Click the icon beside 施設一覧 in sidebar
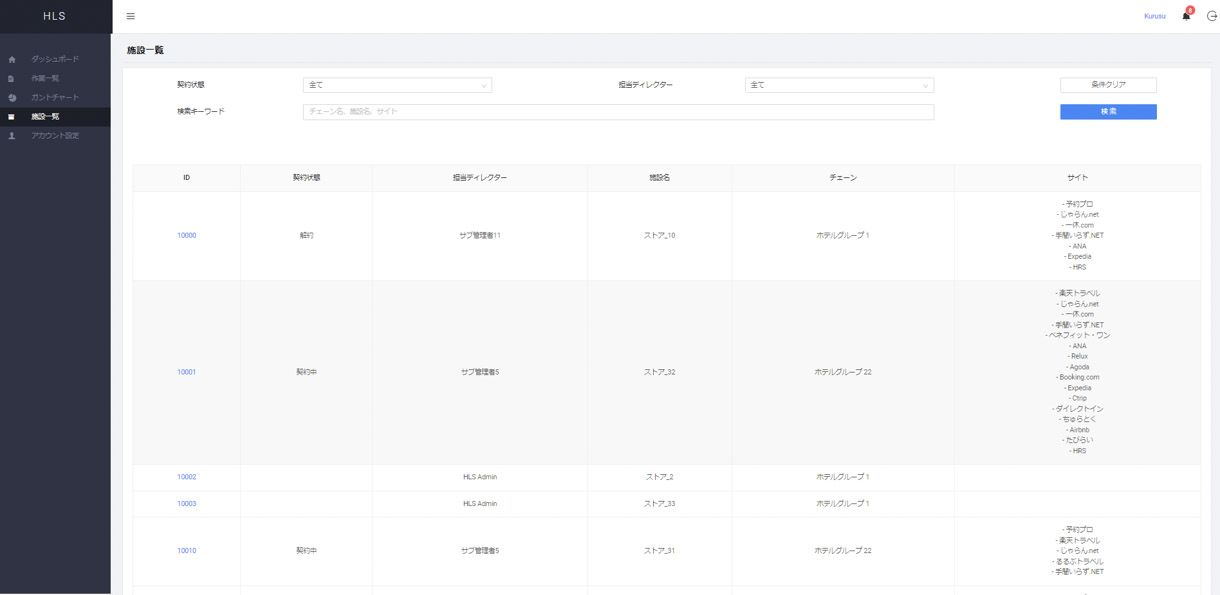The height and width of the screenshot is (595, 1220). pyautogui.click(x=12, y=117)
